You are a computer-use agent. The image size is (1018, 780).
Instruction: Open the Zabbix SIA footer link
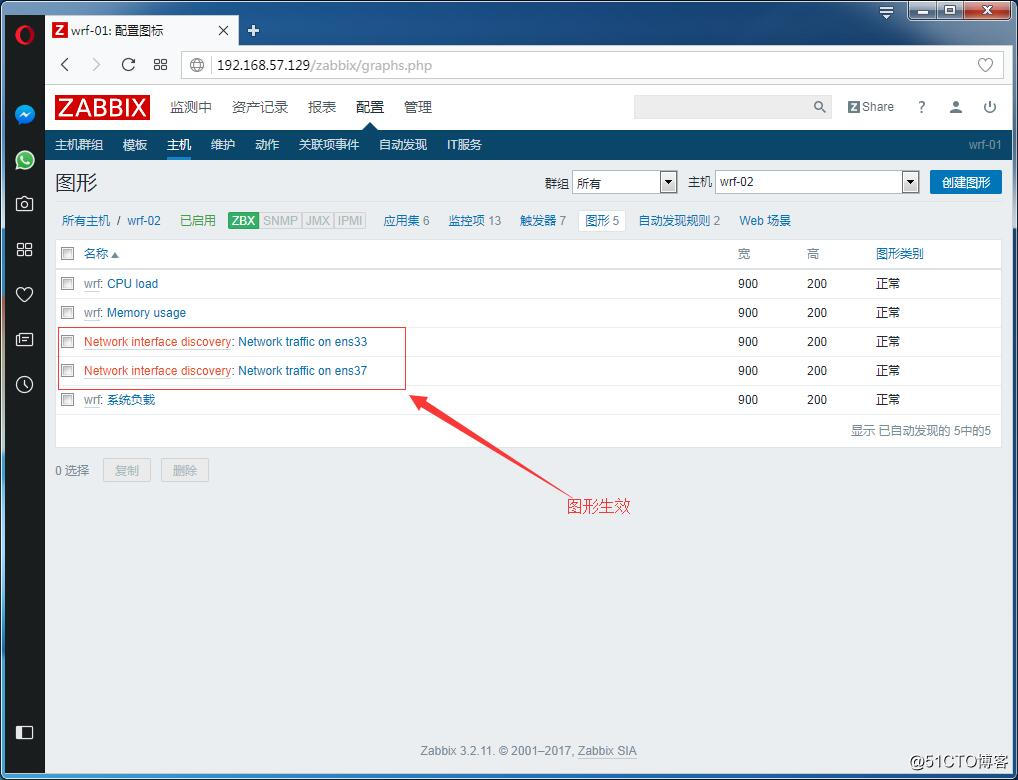tap(607, 751)
